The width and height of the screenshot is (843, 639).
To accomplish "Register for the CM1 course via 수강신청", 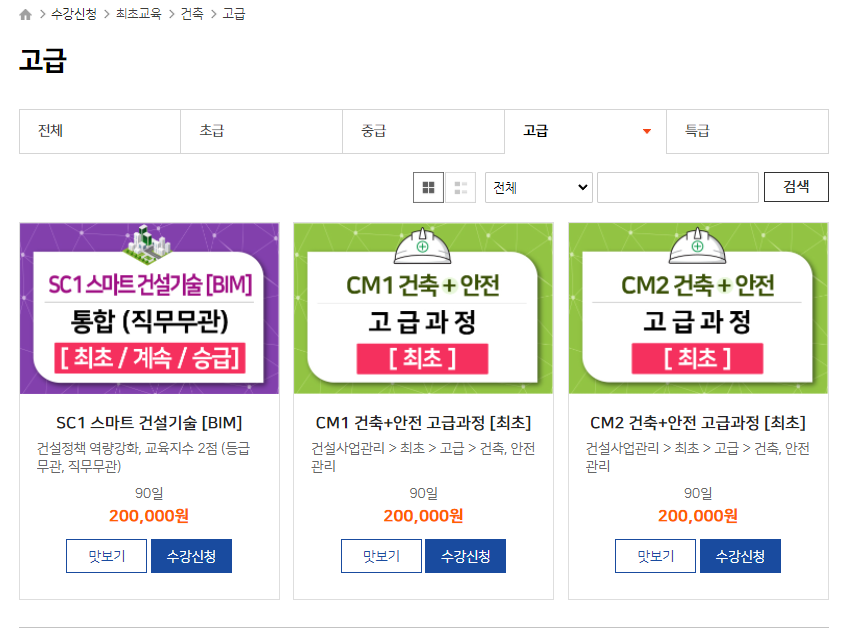I will (x=465, y=556).
